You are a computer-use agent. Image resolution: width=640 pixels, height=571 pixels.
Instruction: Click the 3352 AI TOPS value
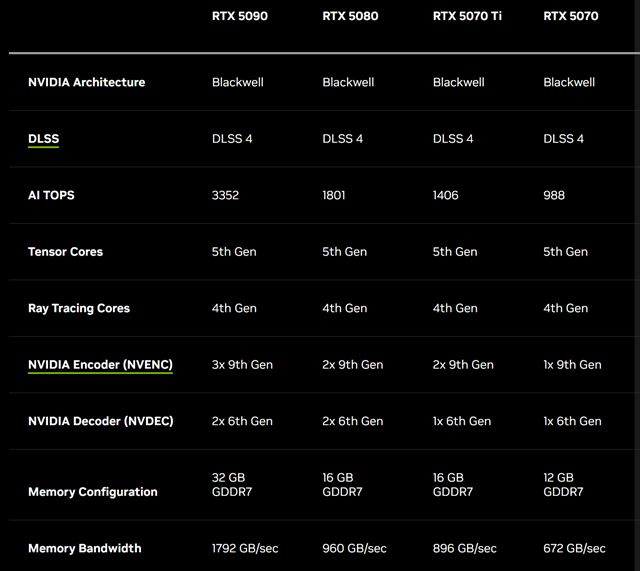click(225, 195)
